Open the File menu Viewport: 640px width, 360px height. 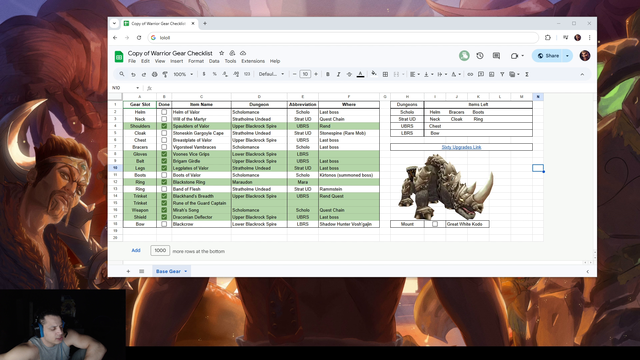pyautogui.click(x=132, y=61)
